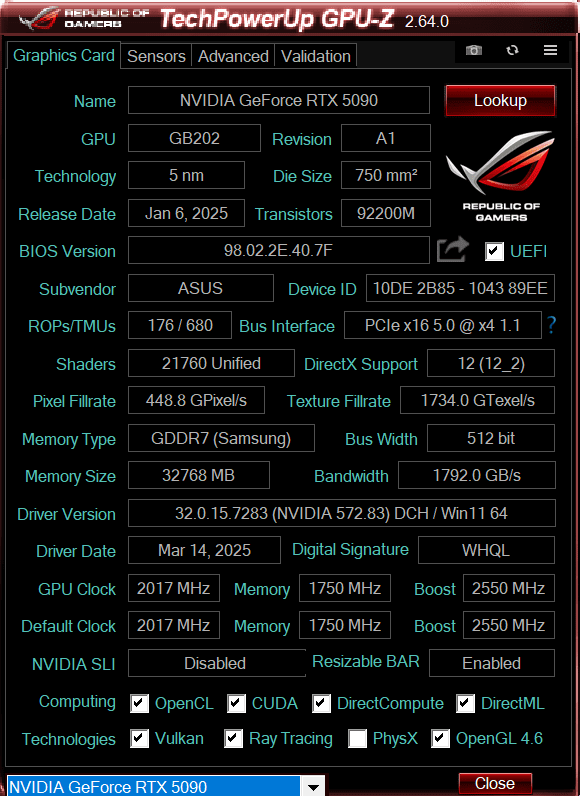Click the ROG logo in title bar
The height and width of the screenshot is (796, 580).
tap(39, 18)
